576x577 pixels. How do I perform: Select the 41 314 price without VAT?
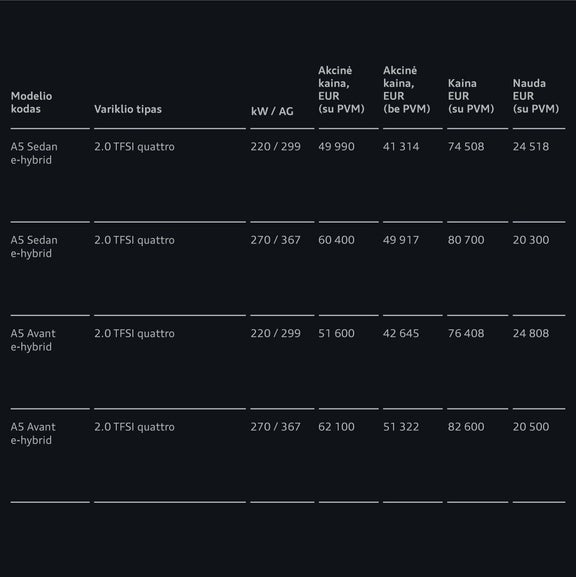point(401,146)
